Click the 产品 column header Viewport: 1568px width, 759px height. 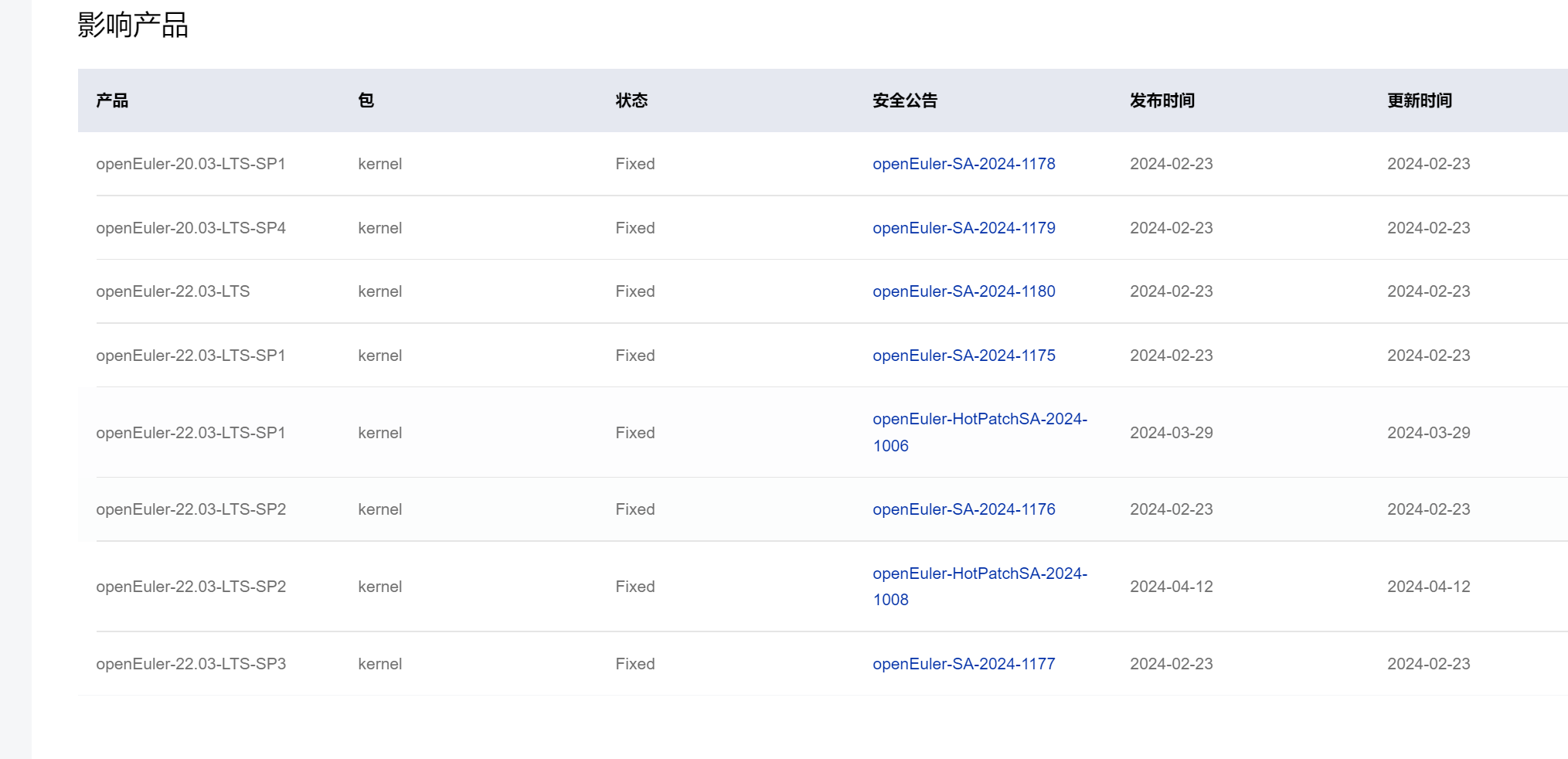point(112,100)
